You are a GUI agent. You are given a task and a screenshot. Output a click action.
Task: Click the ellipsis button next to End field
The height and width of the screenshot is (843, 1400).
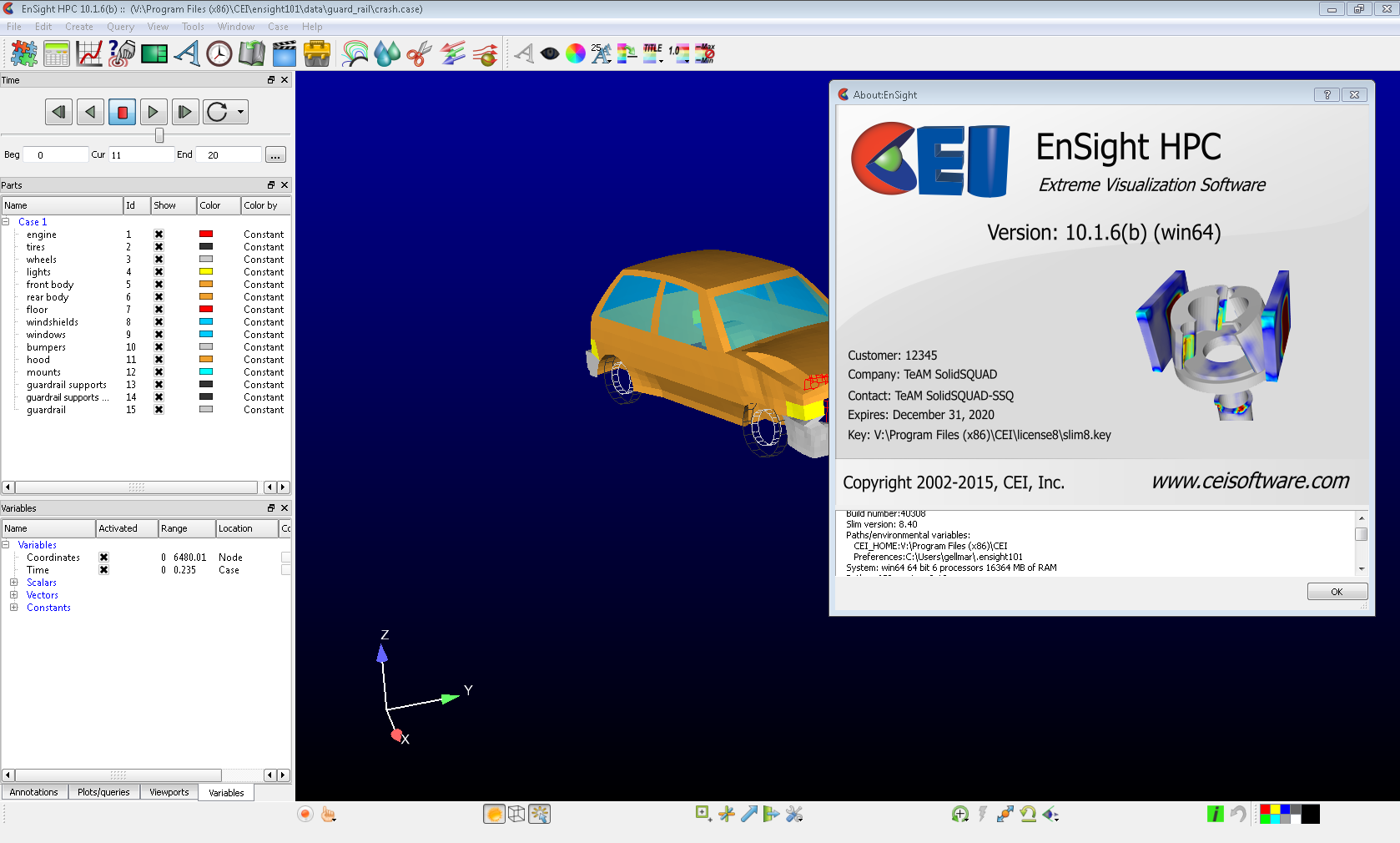[x=275, y=155]
